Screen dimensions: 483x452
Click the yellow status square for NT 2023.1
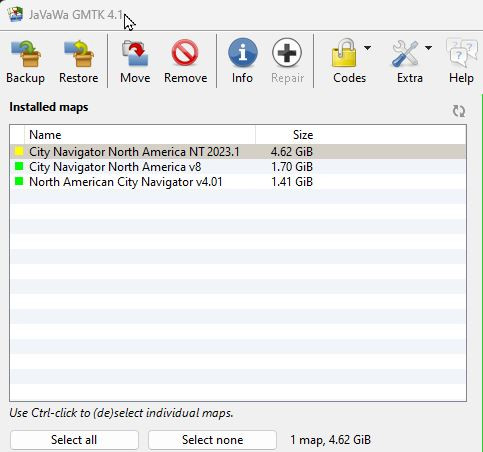coord(19,152)
